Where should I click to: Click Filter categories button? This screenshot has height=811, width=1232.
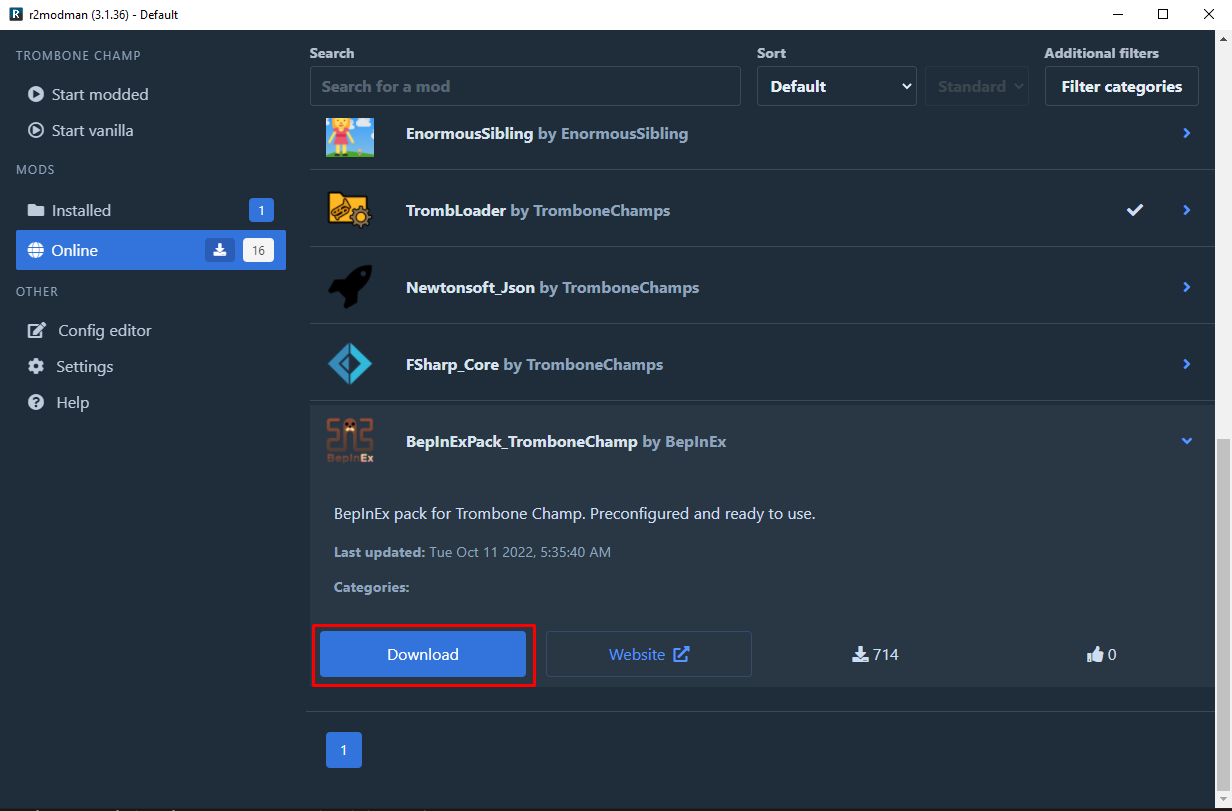1121,86
